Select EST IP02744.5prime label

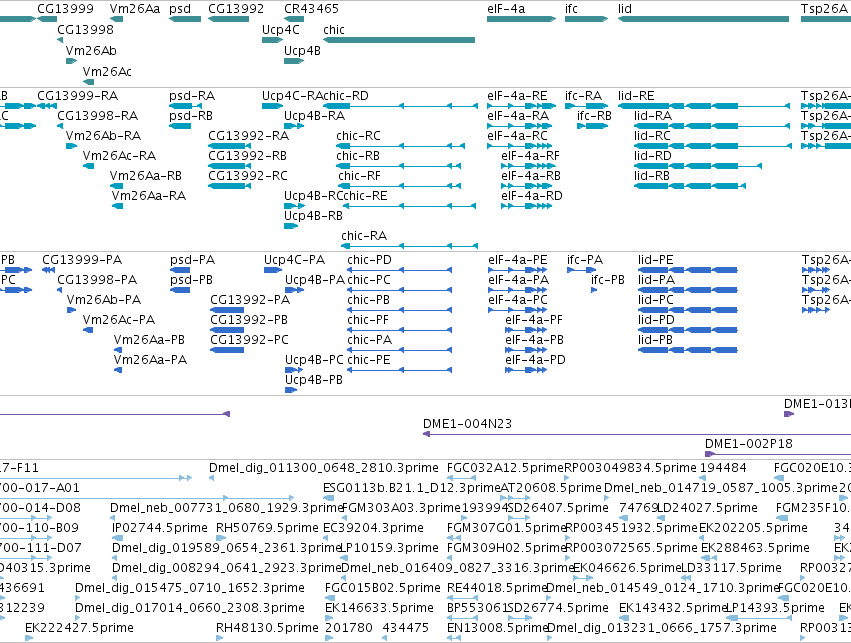(160, 529)
